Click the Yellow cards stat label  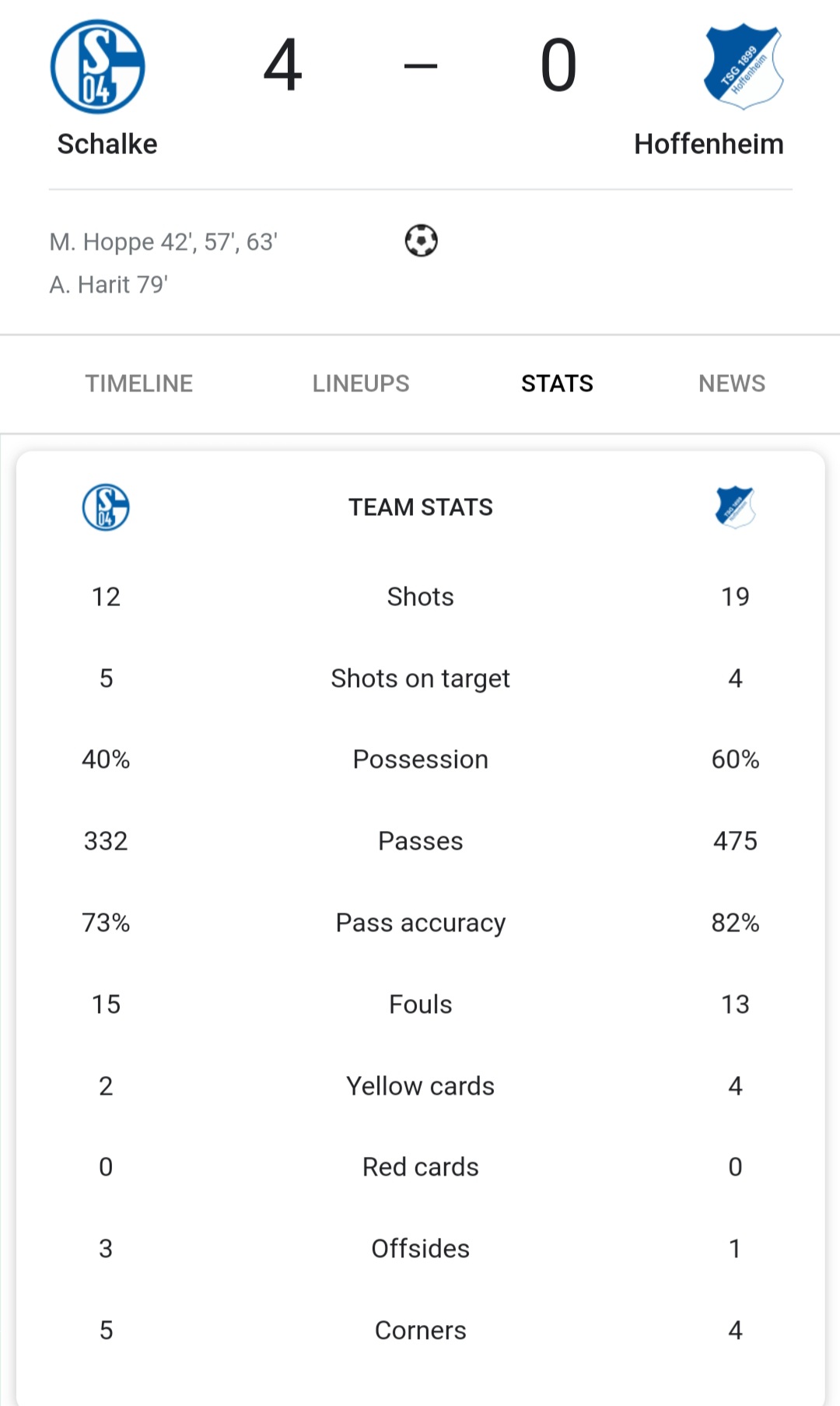pos(421,1086)
